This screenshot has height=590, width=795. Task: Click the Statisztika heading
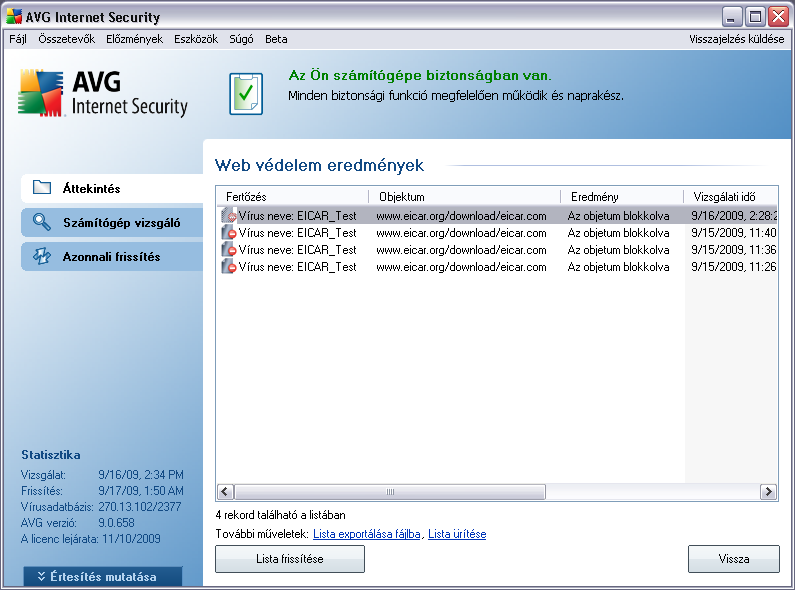coord(51,455)
